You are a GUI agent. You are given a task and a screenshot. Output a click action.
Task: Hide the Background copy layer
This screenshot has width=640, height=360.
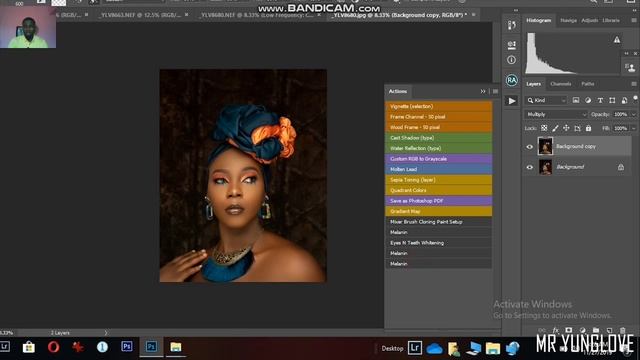[529, 147]
